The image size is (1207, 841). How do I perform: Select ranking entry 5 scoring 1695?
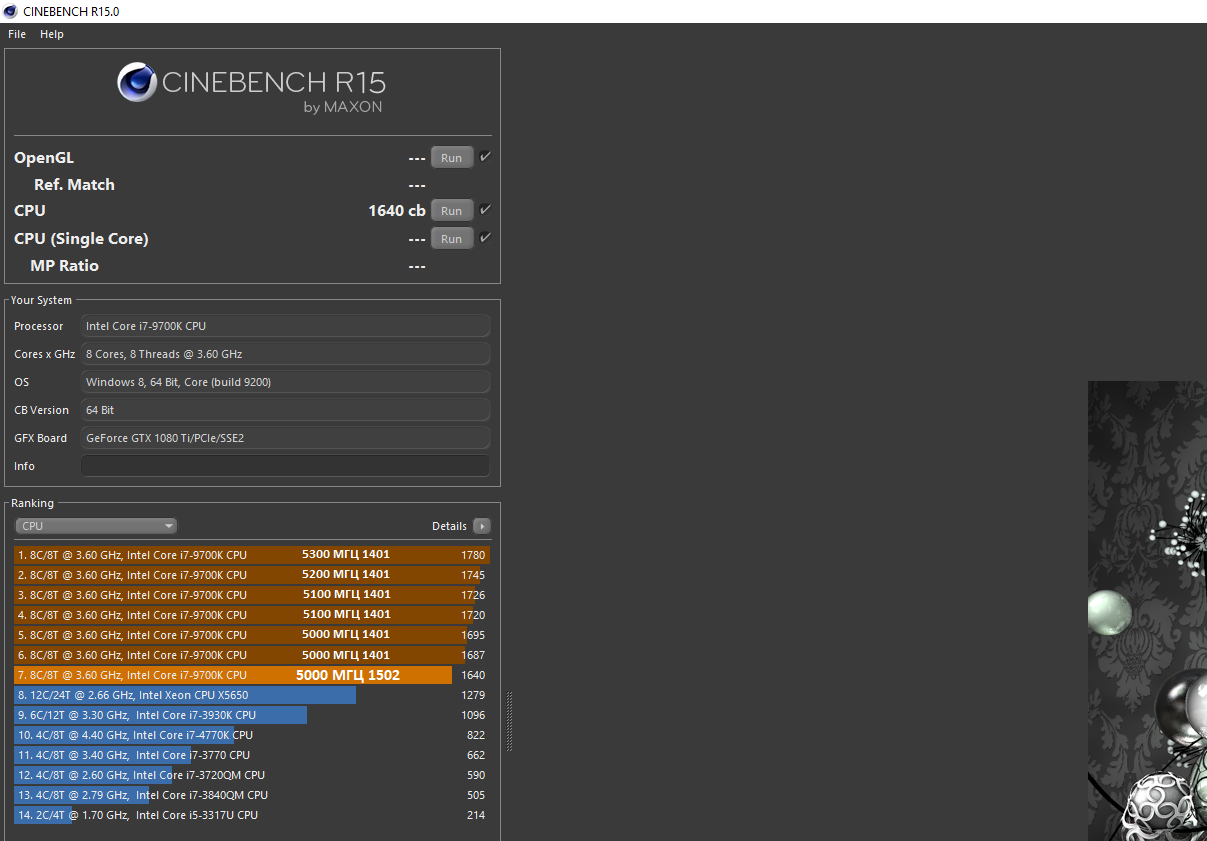pyautogui.click(x=252, y=635)
